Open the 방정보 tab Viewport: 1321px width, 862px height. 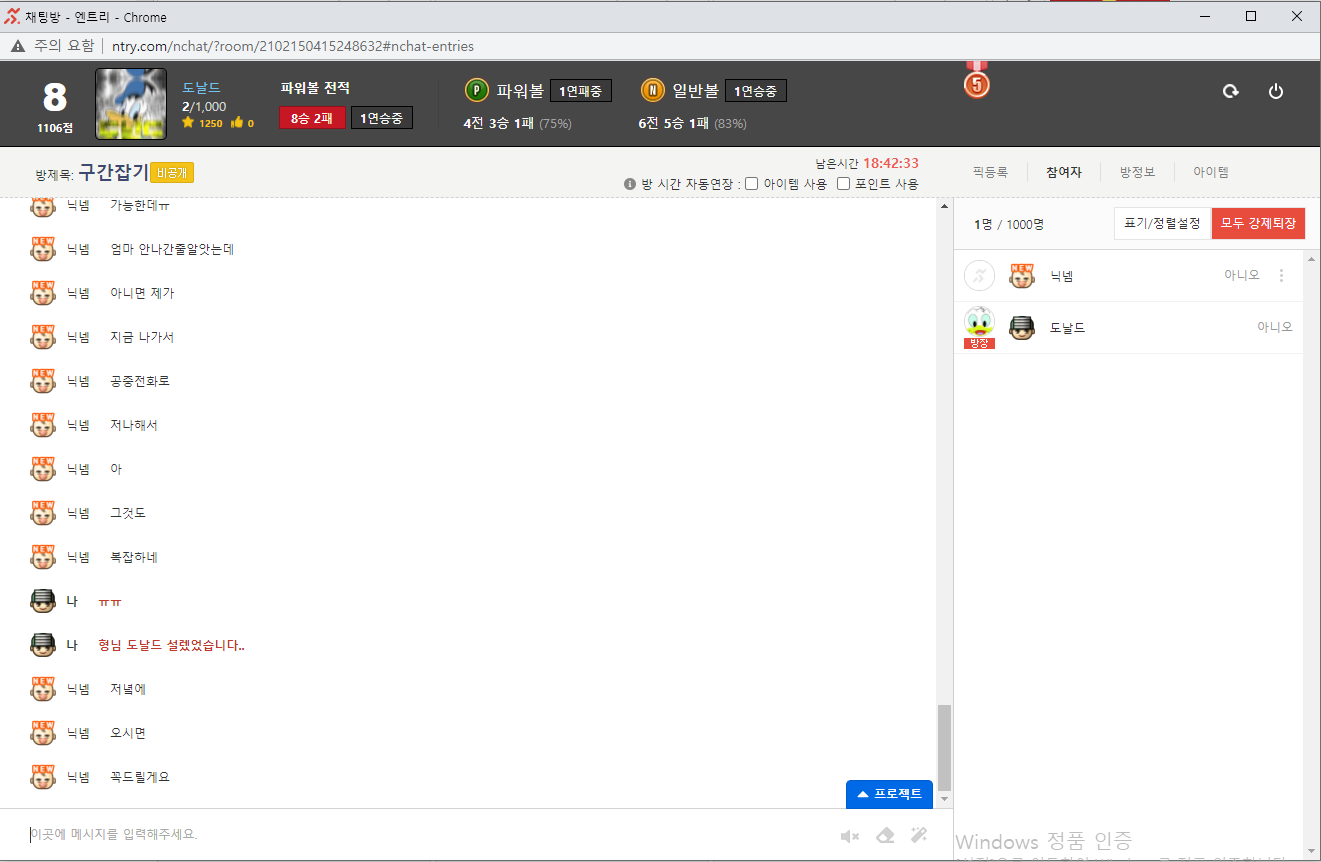point(1137,172)
